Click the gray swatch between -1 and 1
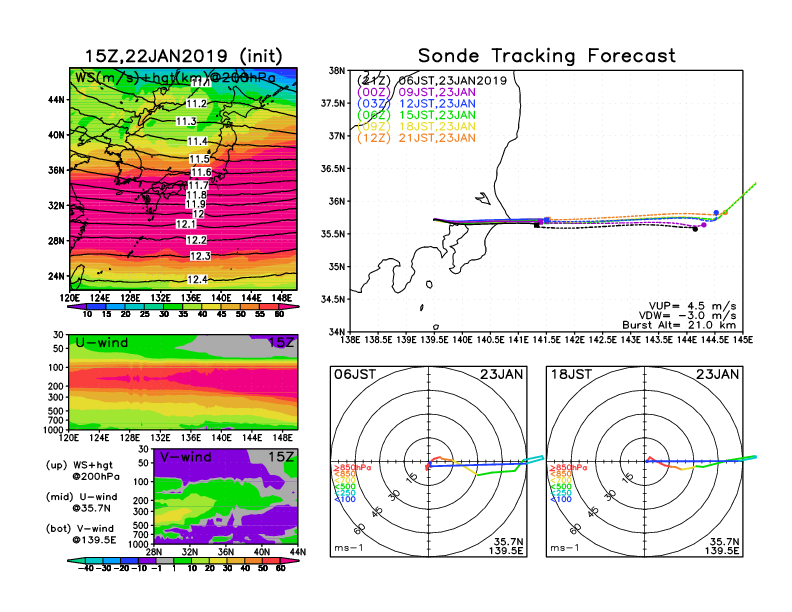 coord(164,560)
